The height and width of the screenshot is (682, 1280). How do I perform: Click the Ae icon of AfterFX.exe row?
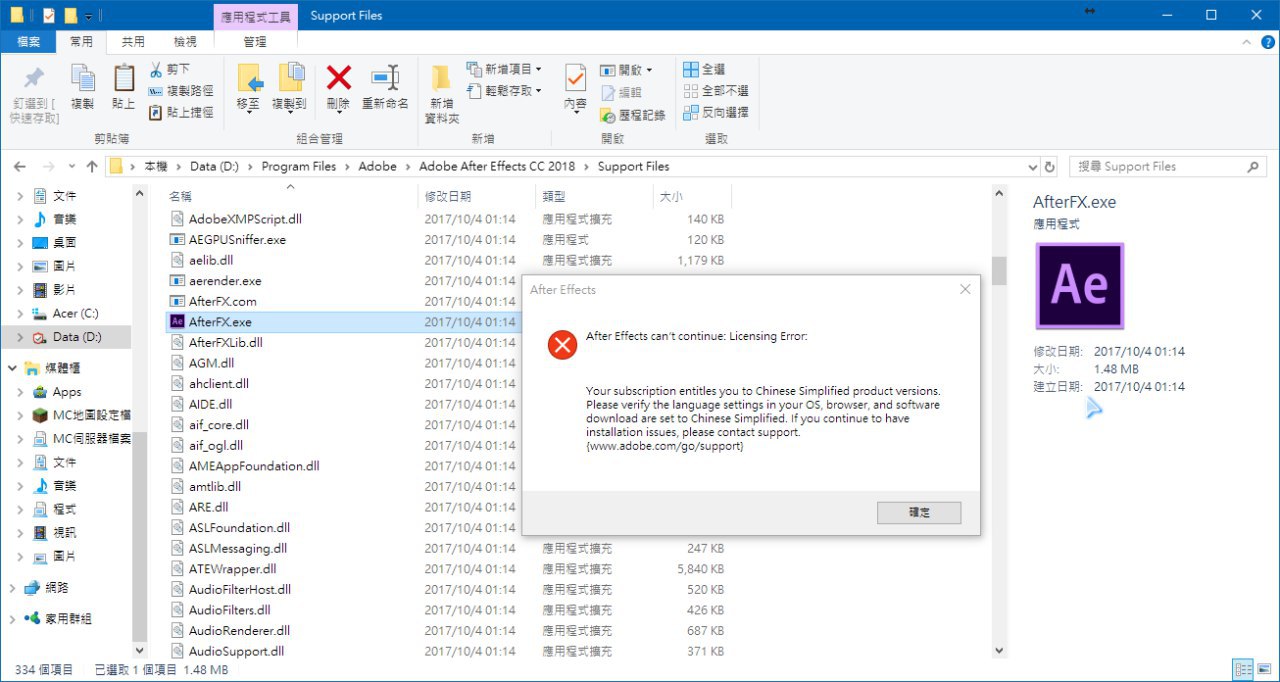click(177, 322)
